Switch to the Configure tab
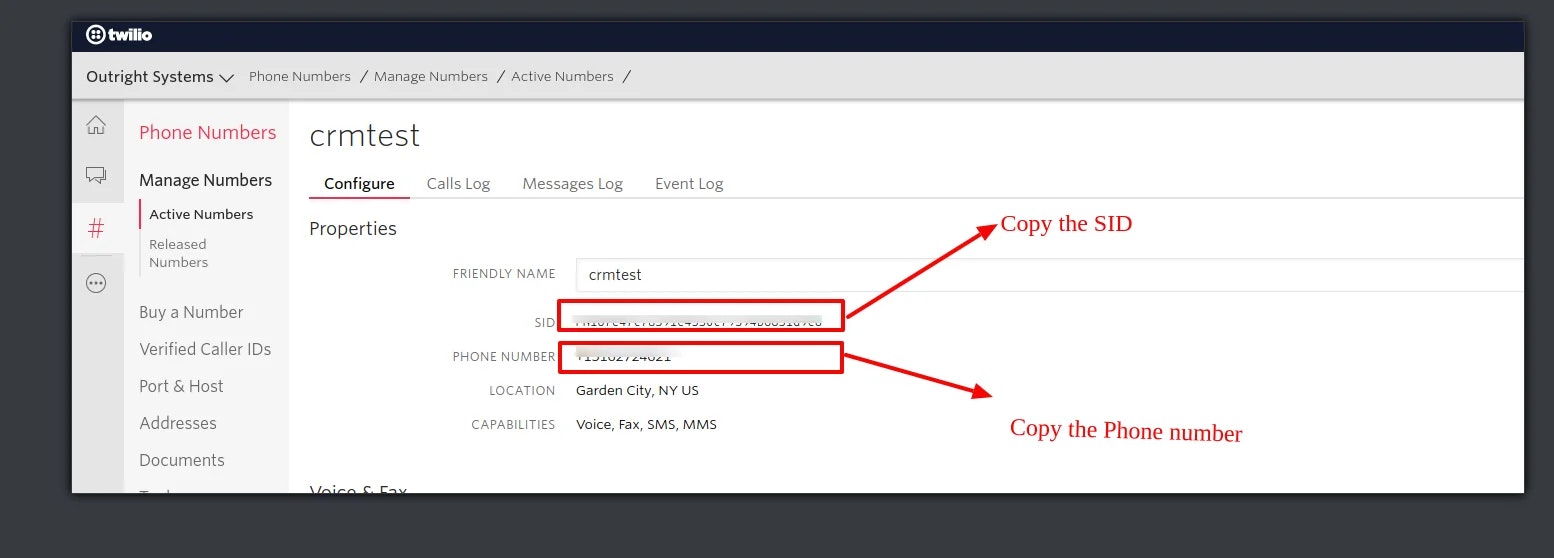Viewport: 1554px width, 558px height. pos(359,184)
